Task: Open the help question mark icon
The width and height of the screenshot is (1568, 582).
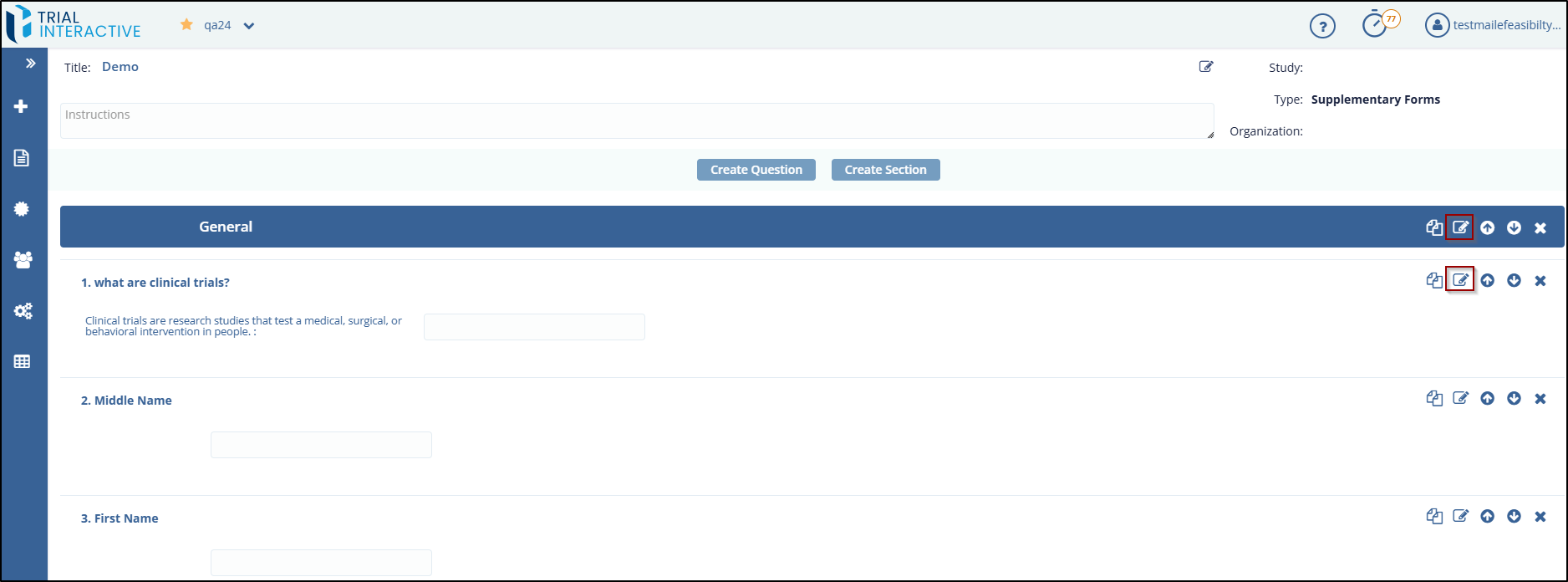Action: [x=1322, y=26]
